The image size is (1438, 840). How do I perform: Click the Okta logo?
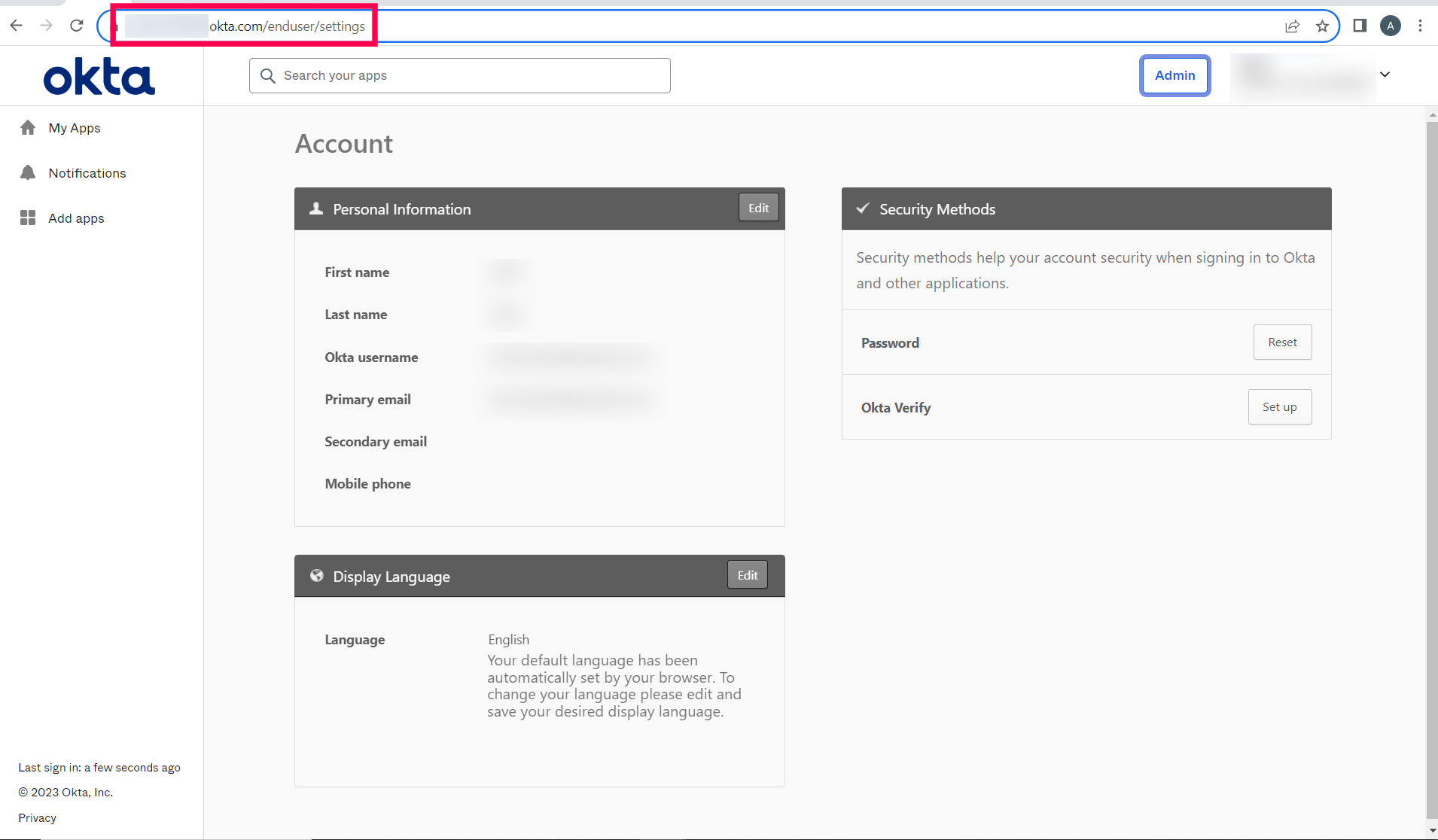[99, 76]
